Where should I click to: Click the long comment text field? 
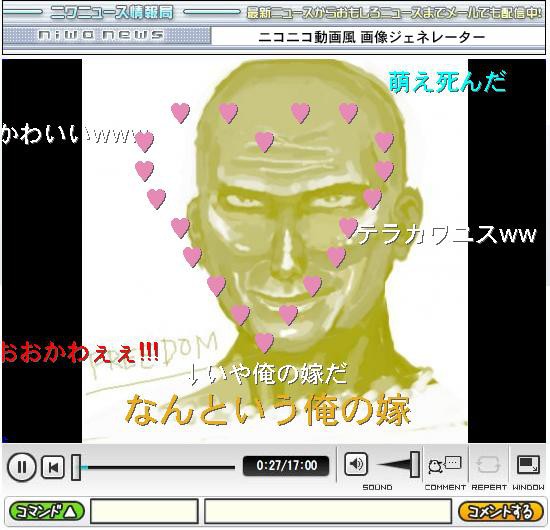coord(328,511)
